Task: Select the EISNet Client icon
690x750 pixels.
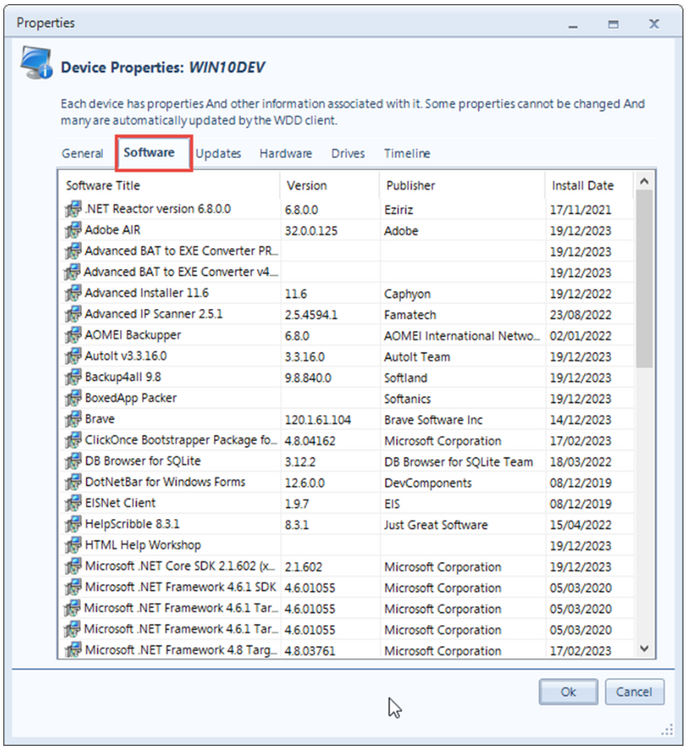Action: [x=73, y=503]
